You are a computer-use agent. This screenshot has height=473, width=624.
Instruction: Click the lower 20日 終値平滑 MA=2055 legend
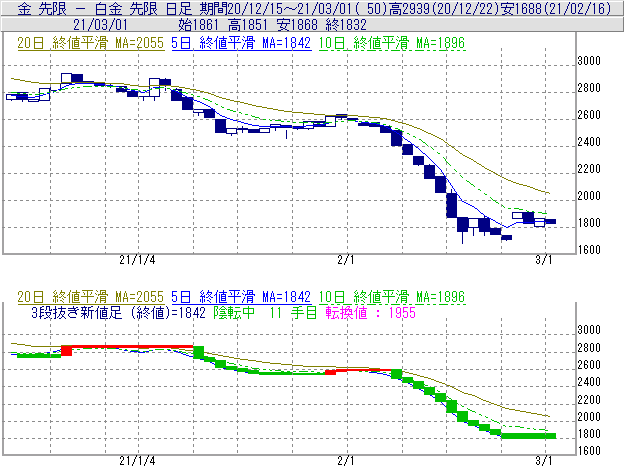91,297
